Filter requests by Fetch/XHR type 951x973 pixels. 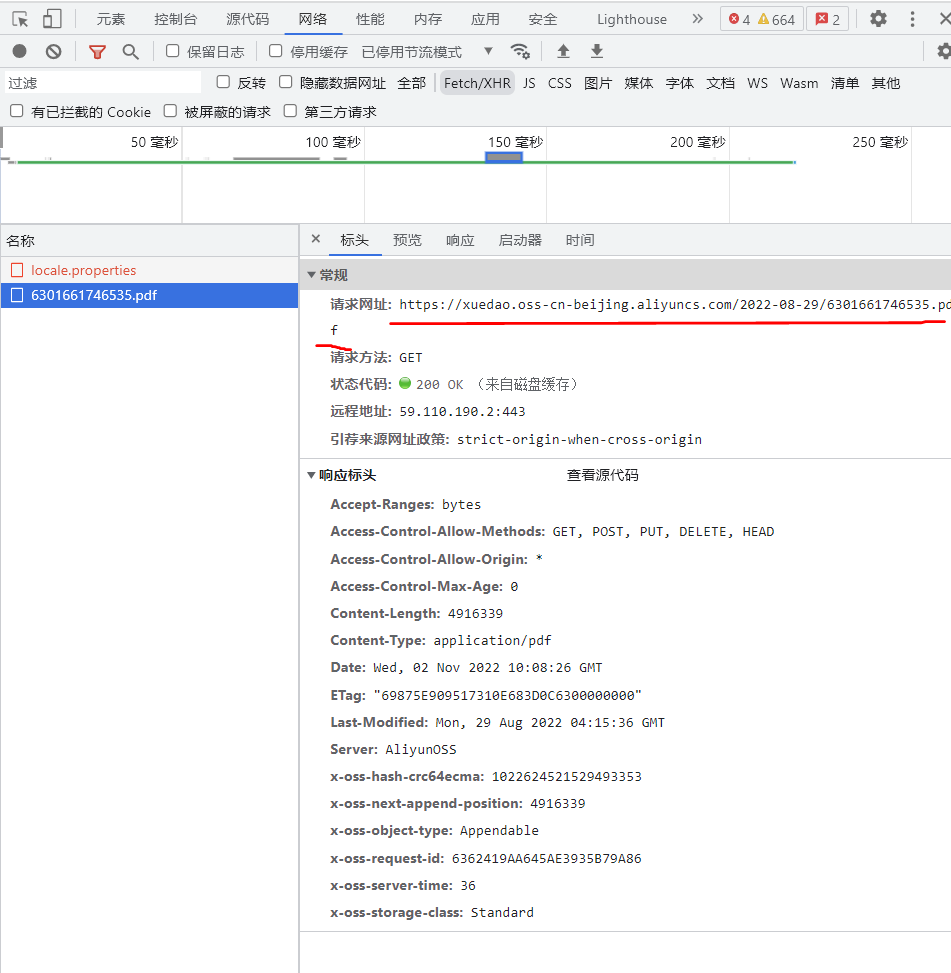477,83
